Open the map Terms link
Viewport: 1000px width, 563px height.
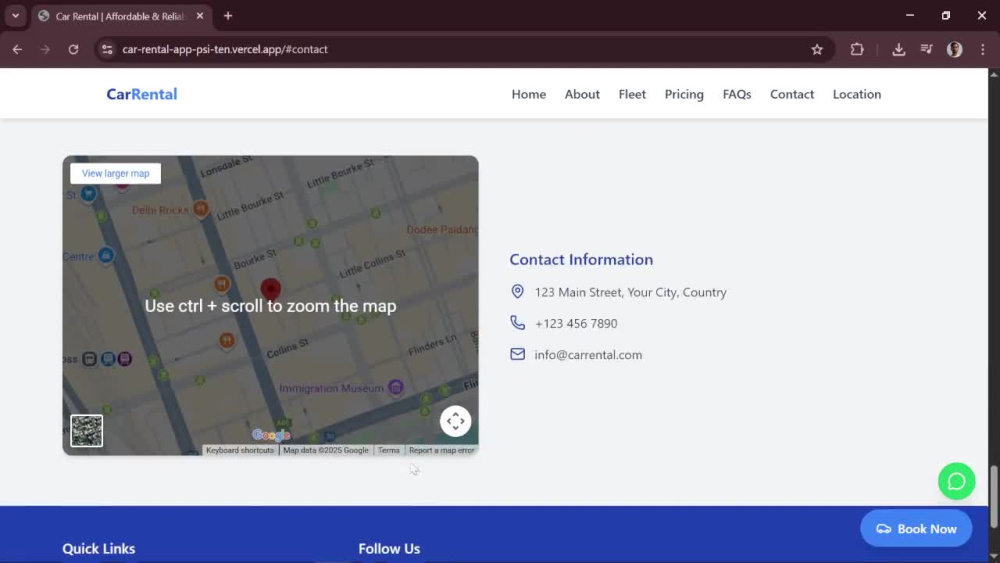[388, 450]
